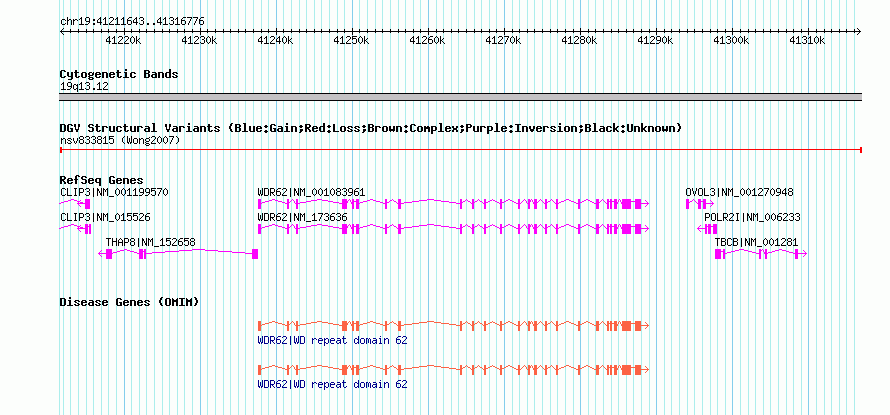The image size is (890, 415).
Task: Click the gray 19q13.12 cytogenetic band bar
Action: point(460,97)
